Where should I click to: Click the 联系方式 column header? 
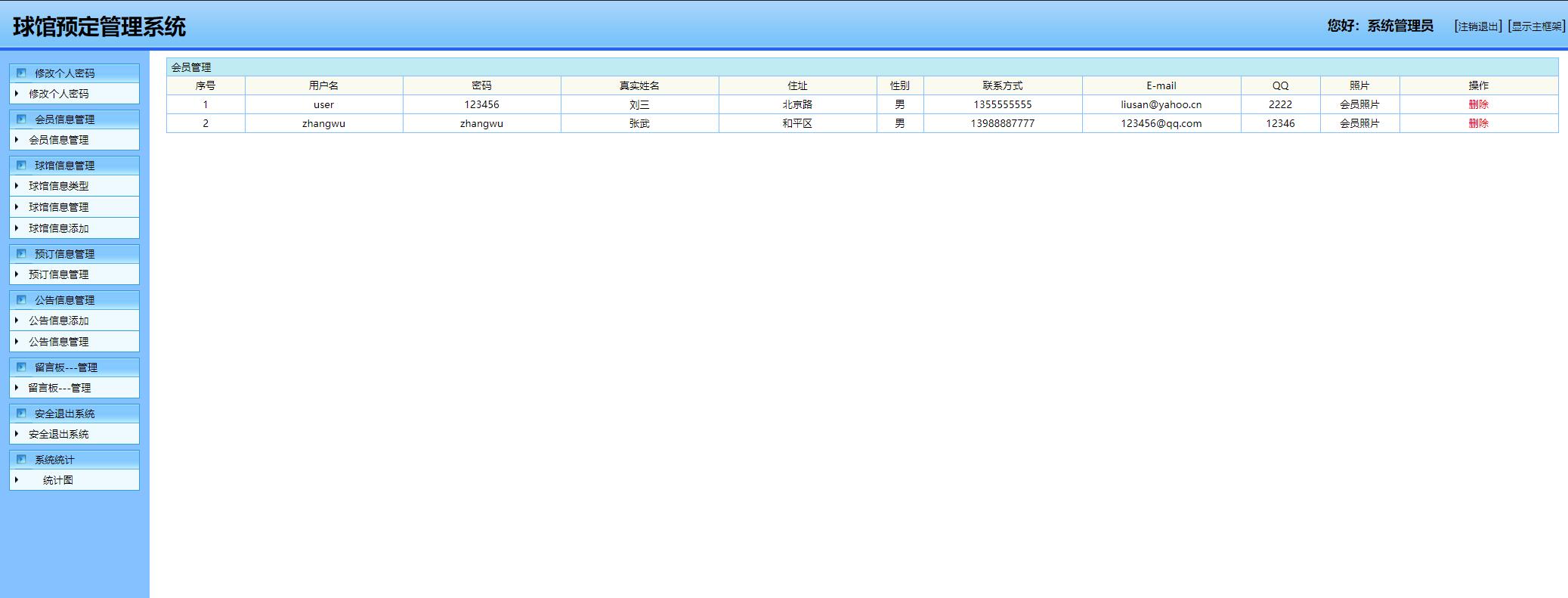[x=1003, y=85]
